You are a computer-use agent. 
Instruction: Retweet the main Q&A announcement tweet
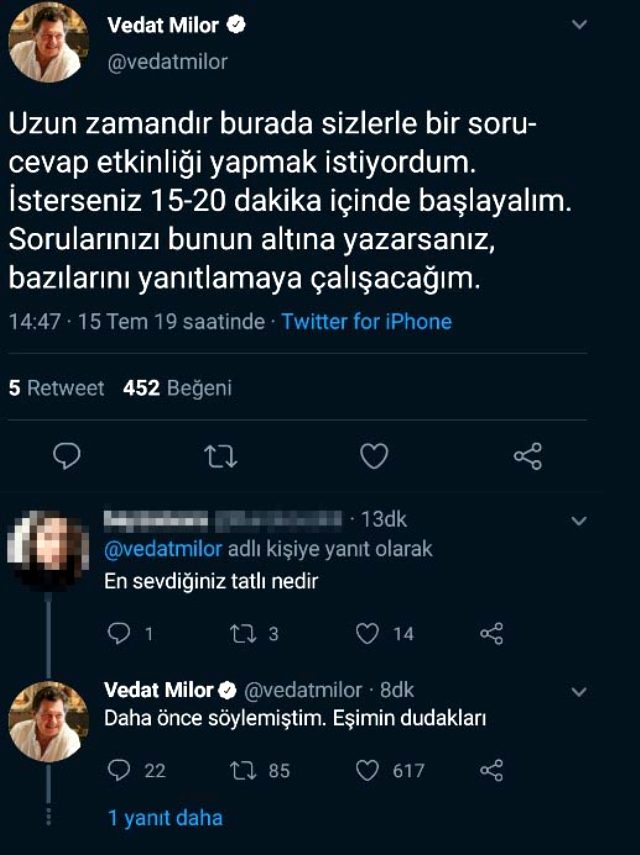point(219,457)
